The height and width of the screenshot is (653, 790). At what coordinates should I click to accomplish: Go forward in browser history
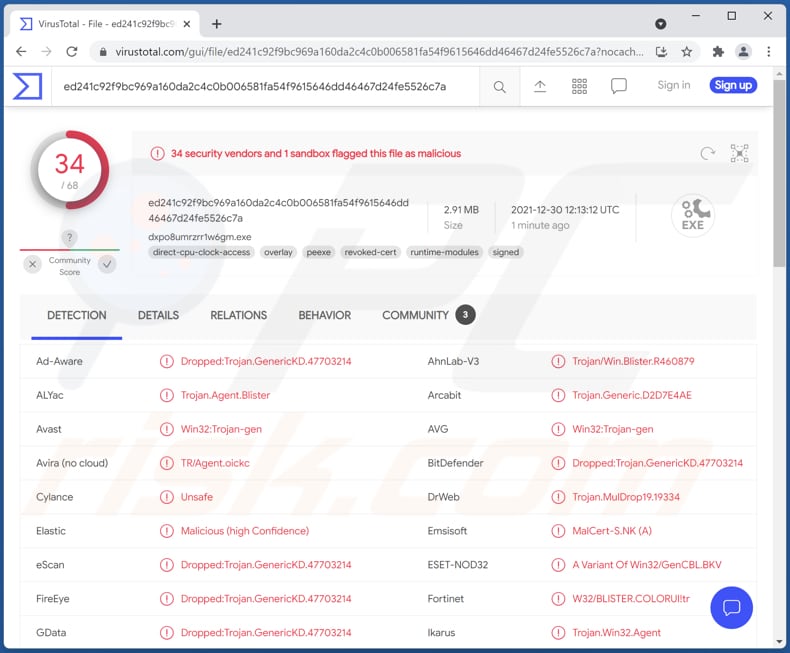click(46, 51)
